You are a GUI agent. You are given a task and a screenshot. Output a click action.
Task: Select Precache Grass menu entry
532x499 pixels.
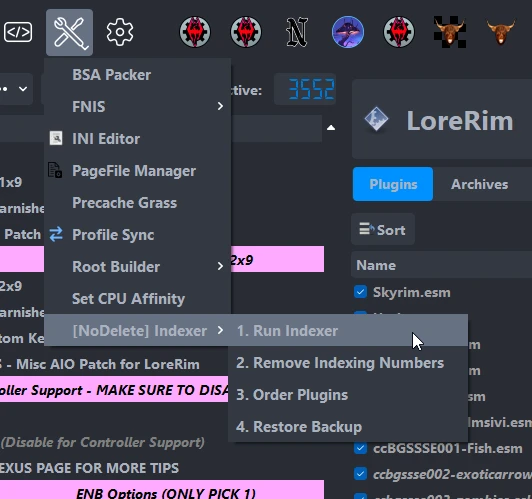138,203
